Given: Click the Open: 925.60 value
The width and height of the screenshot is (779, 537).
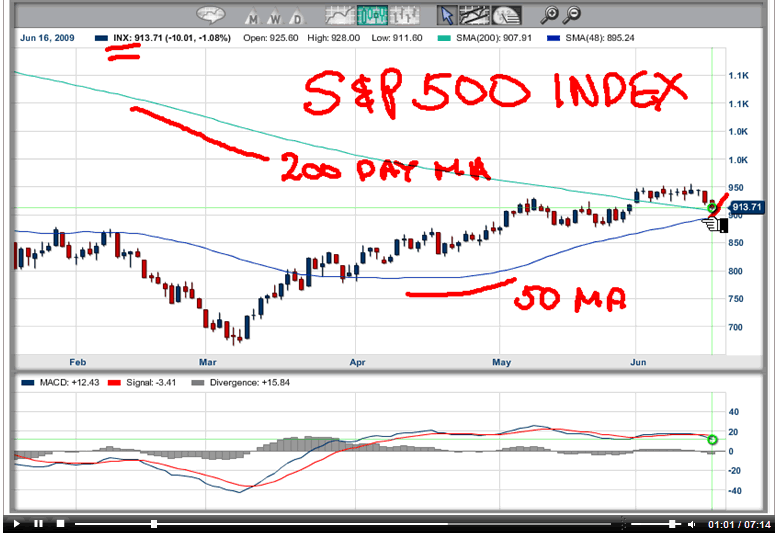Looking at the screenshot, I should 271,38.
